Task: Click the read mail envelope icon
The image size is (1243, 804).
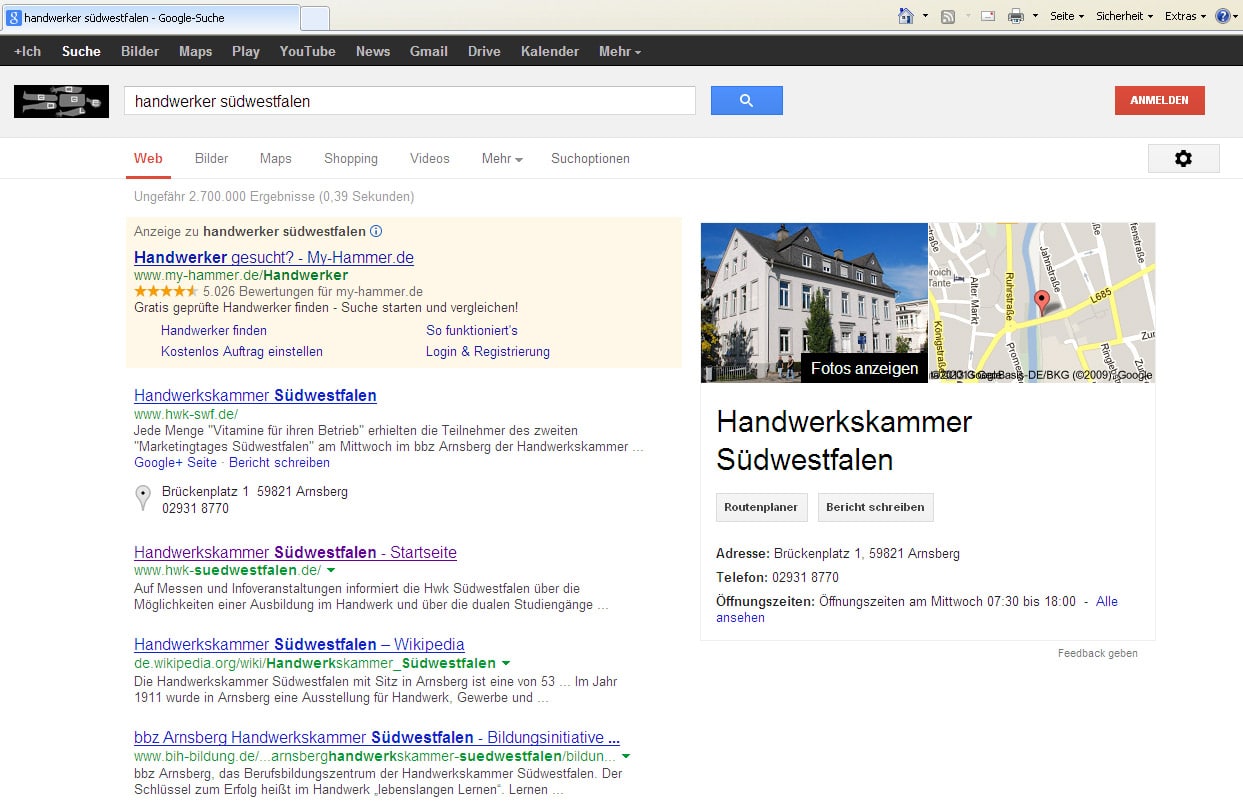Action: [x=987, y=16]
